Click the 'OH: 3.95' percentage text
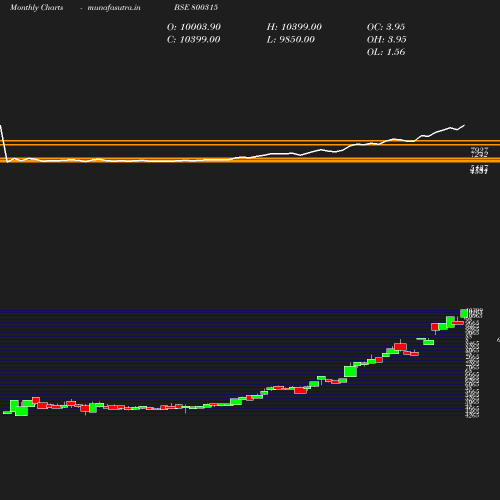Viewport: 500px width, 500px height. click(386, 40)
